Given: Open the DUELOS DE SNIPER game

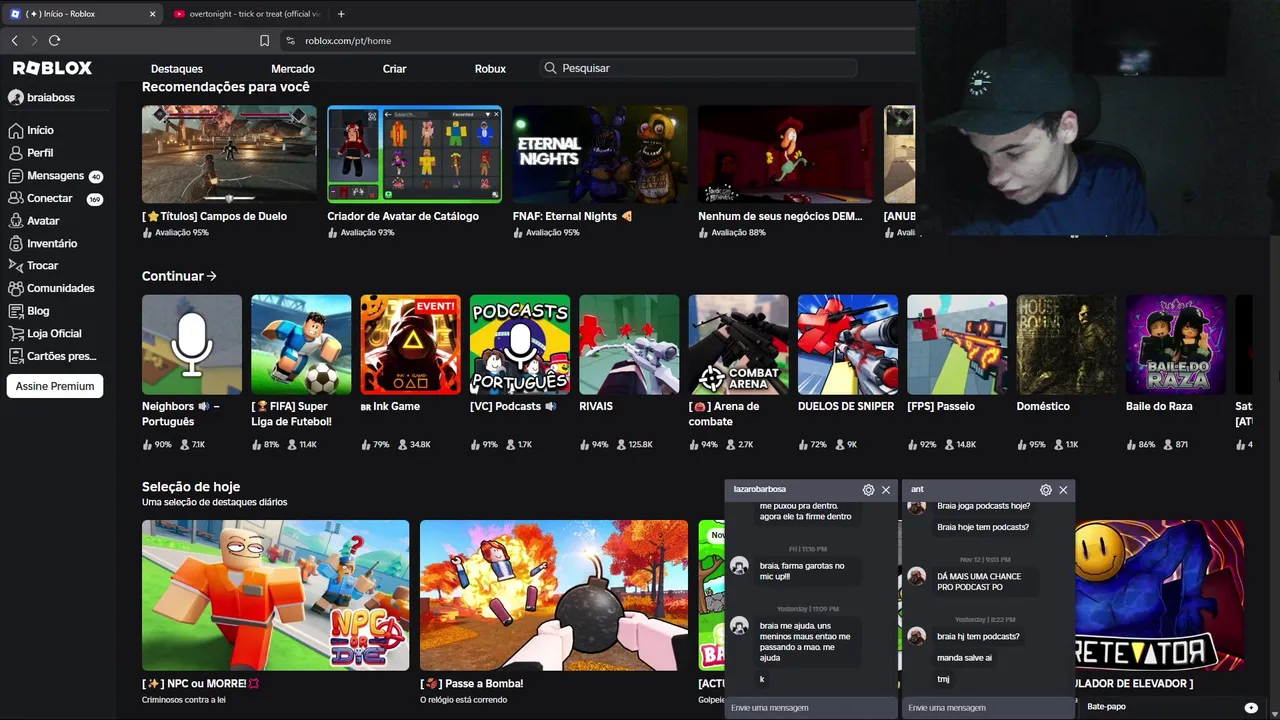Looking at the screenshot, I should (848, 344).
